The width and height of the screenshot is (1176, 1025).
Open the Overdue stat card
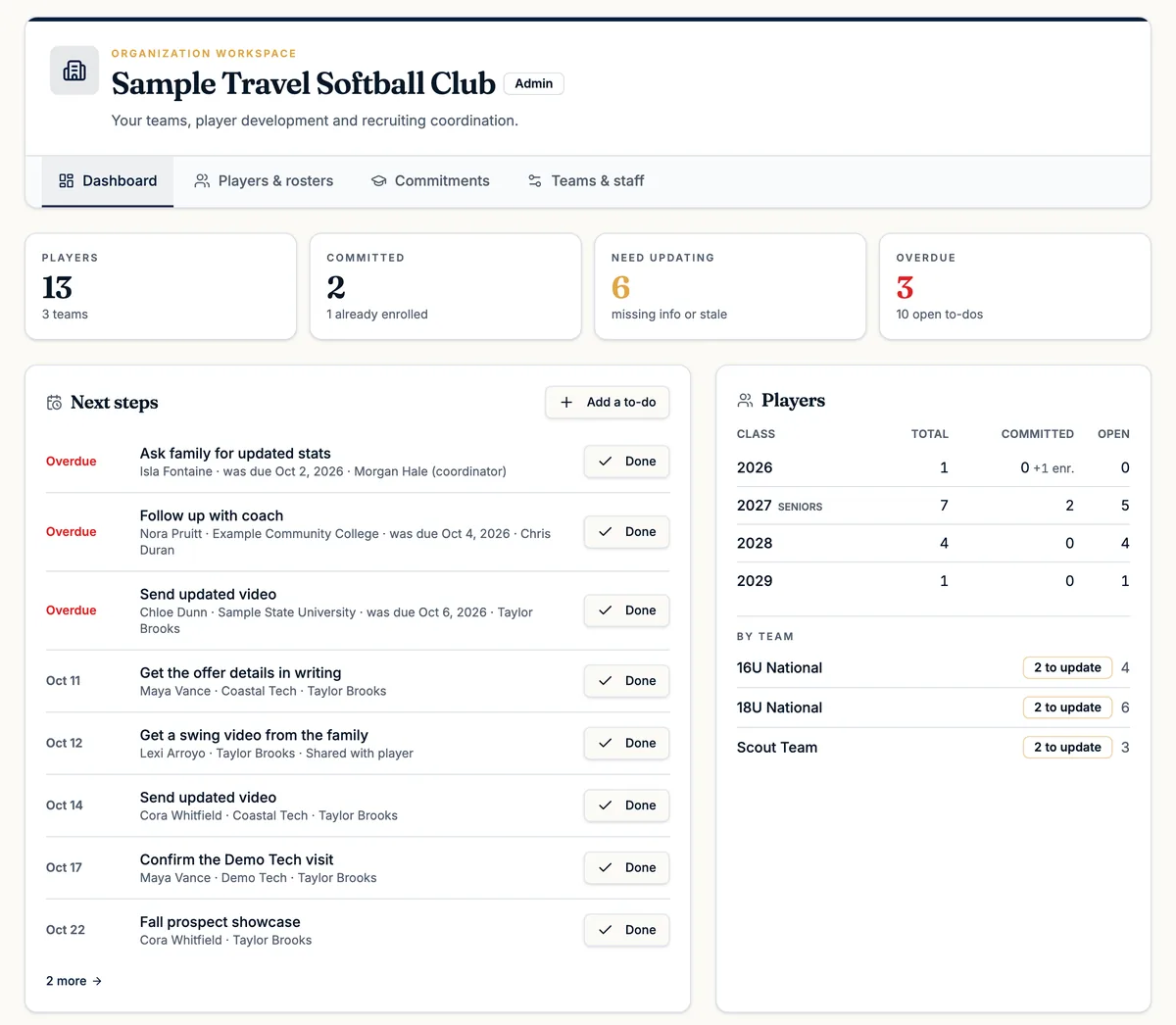pyautogui.click(x=1015, y=286)
